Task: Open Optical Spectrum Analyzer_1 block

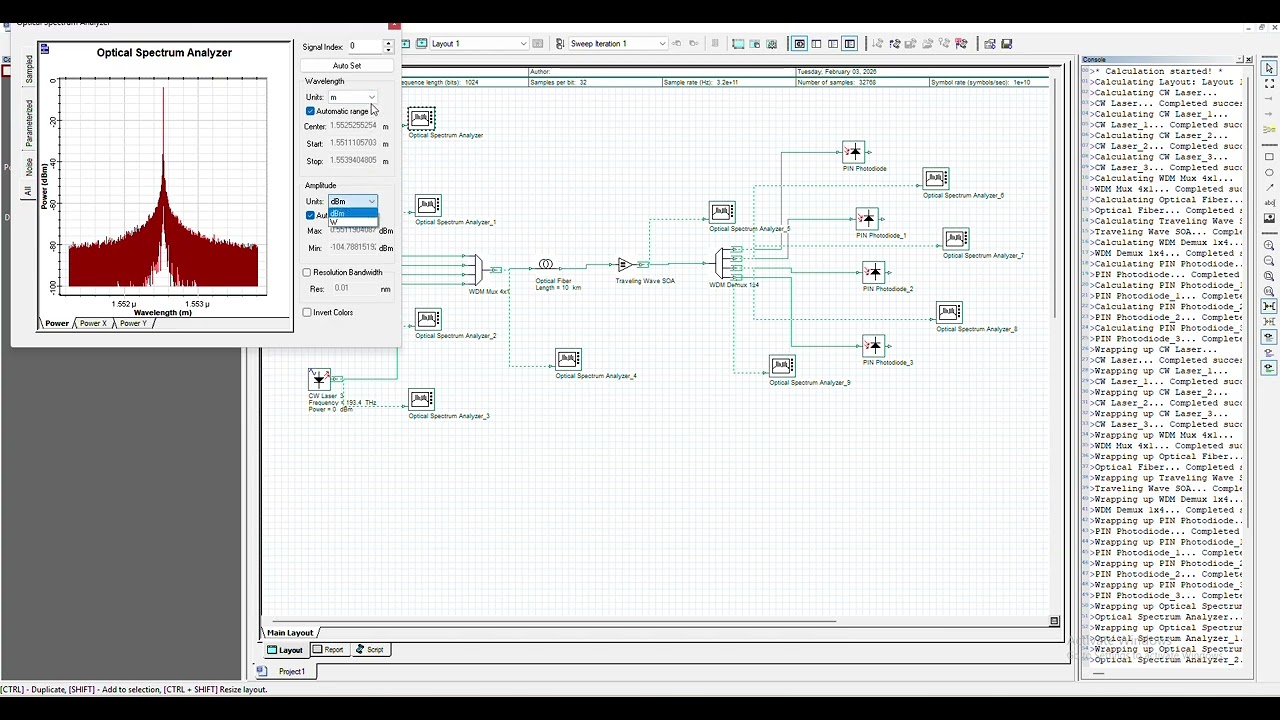Action: (x=428, y=206)
